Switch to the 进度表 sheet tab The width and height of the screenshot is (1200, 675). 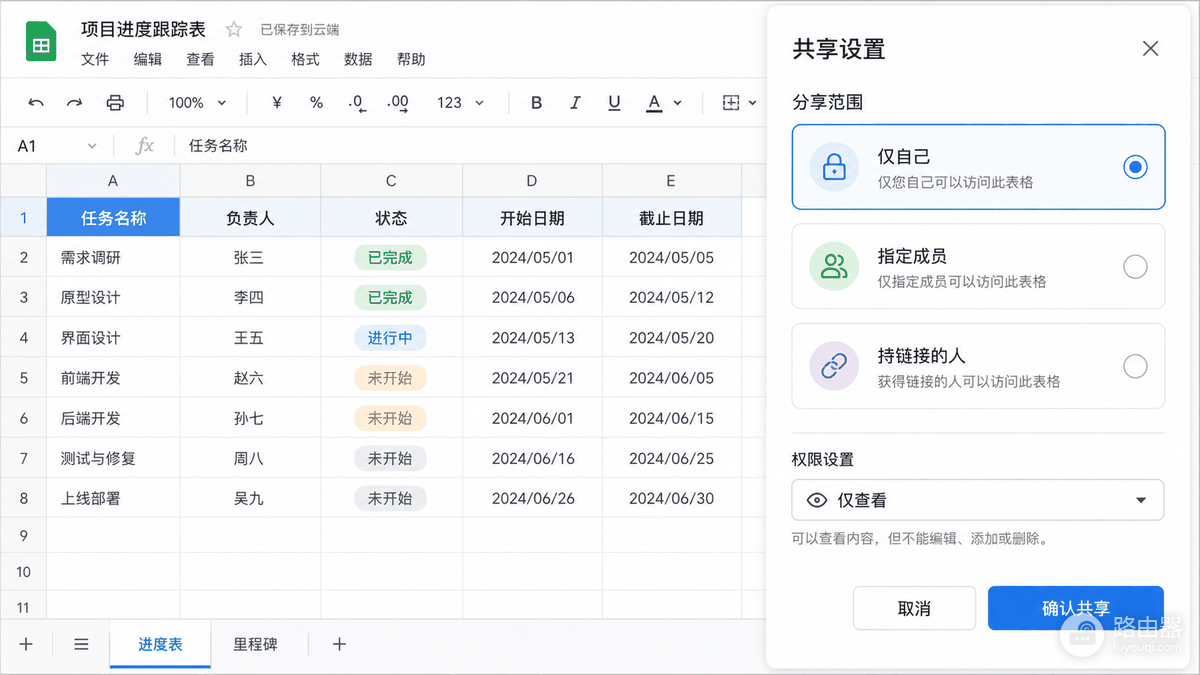coord(160,644)
